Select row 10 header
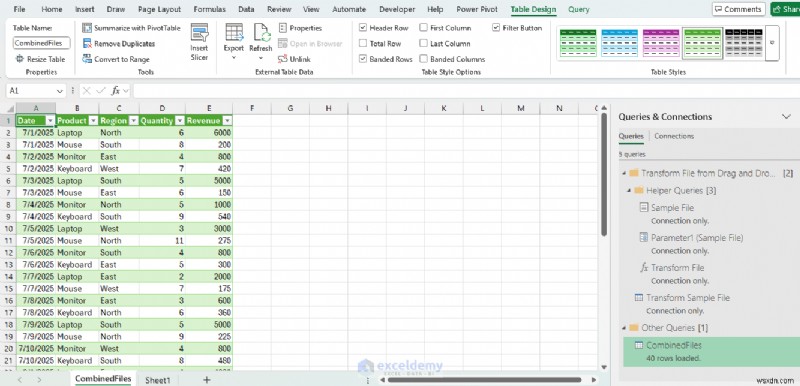Viewport: 800px width, 386px height. click(x=8, y=228)
